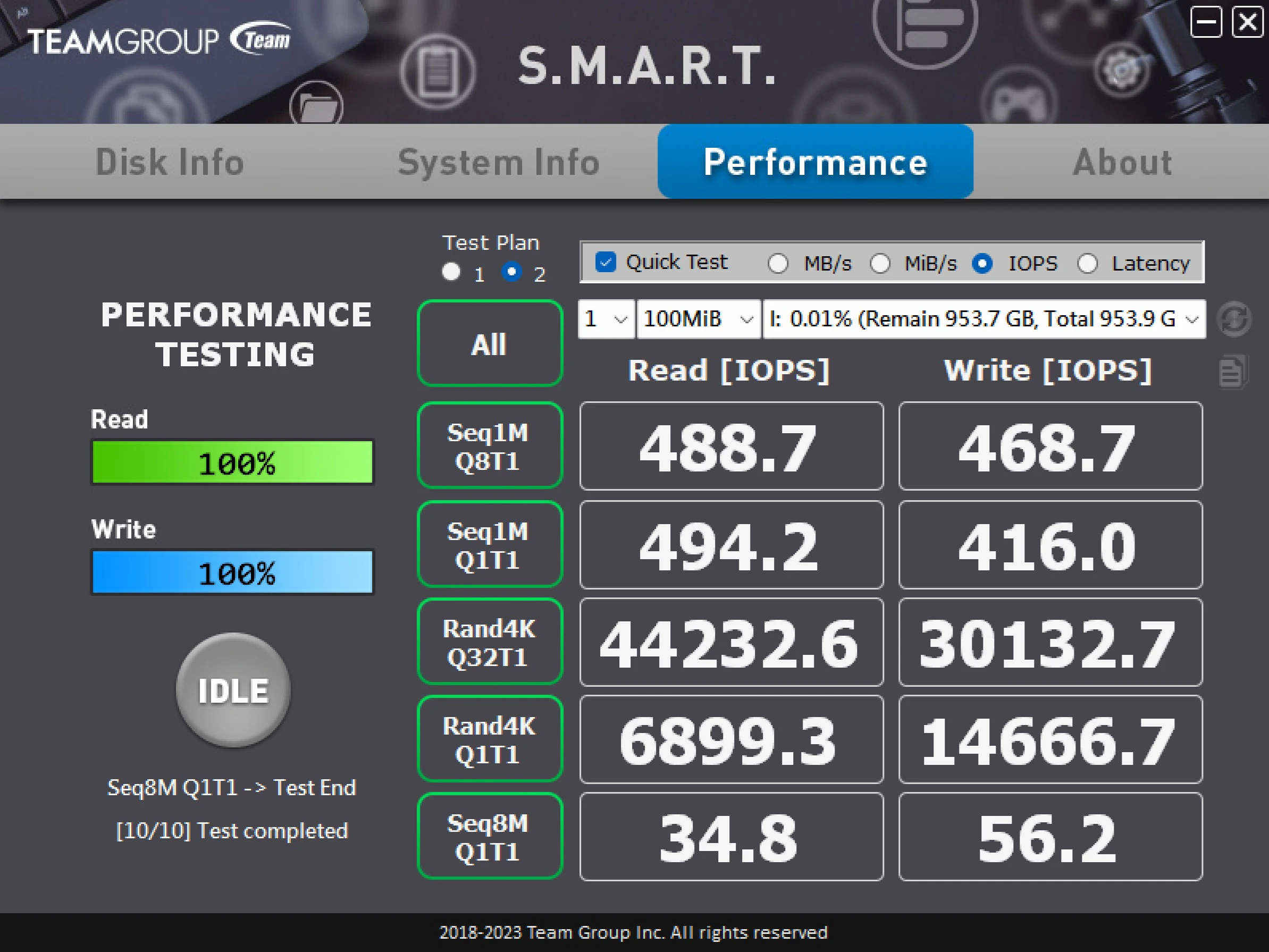Select the MiB/s unit option

point(880,264)
